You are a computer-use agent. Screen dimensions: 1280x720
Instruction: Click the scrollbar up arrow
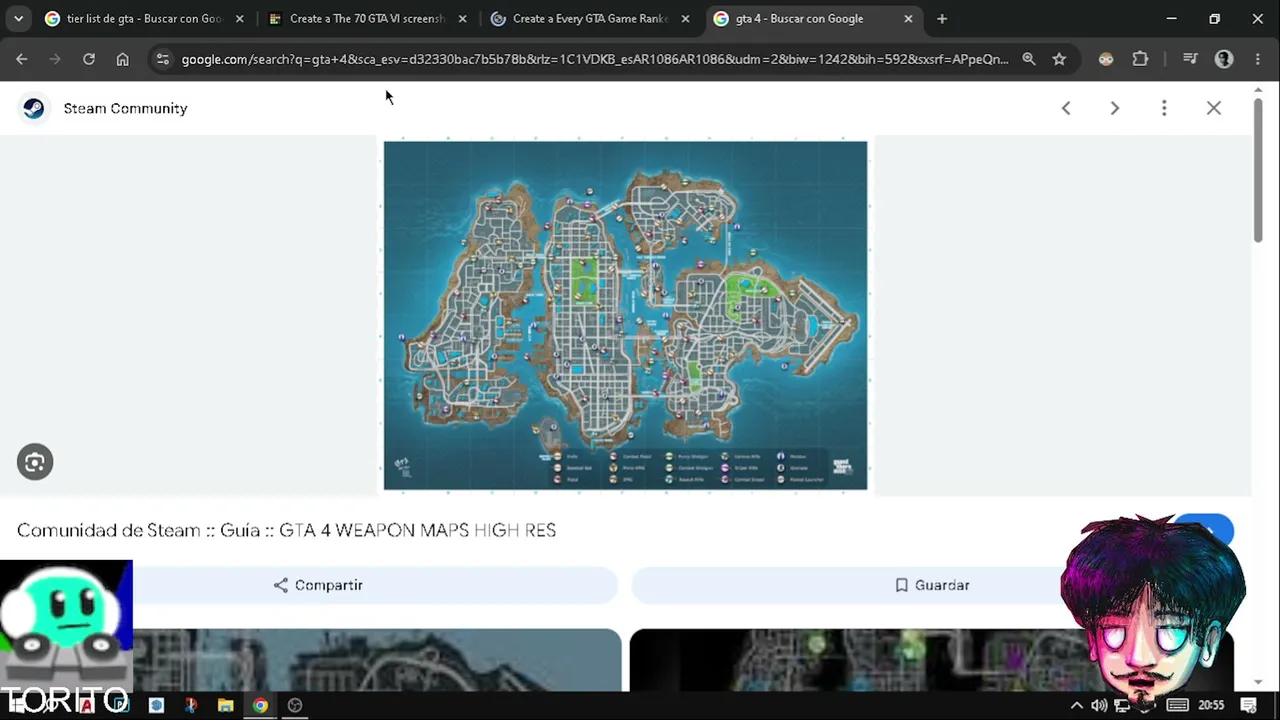(x=1258, y=90)
